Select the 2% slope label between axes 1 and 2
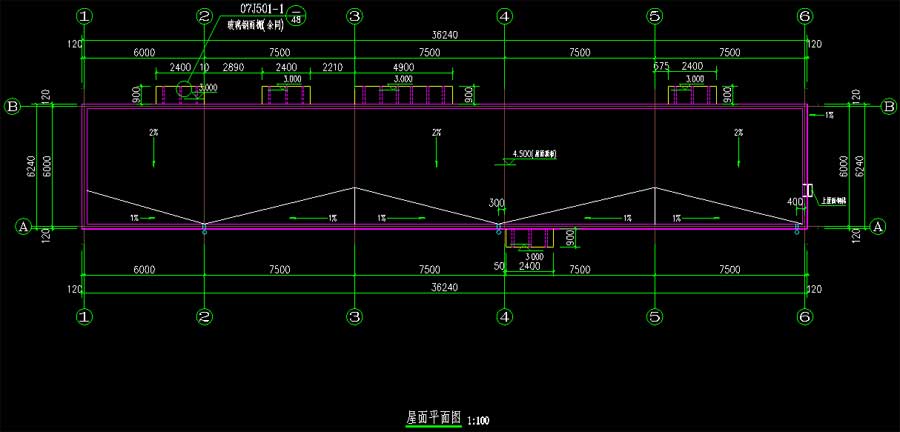Image resolution: width=900 pixels, height=432 pixels. [x=154, y=132]
